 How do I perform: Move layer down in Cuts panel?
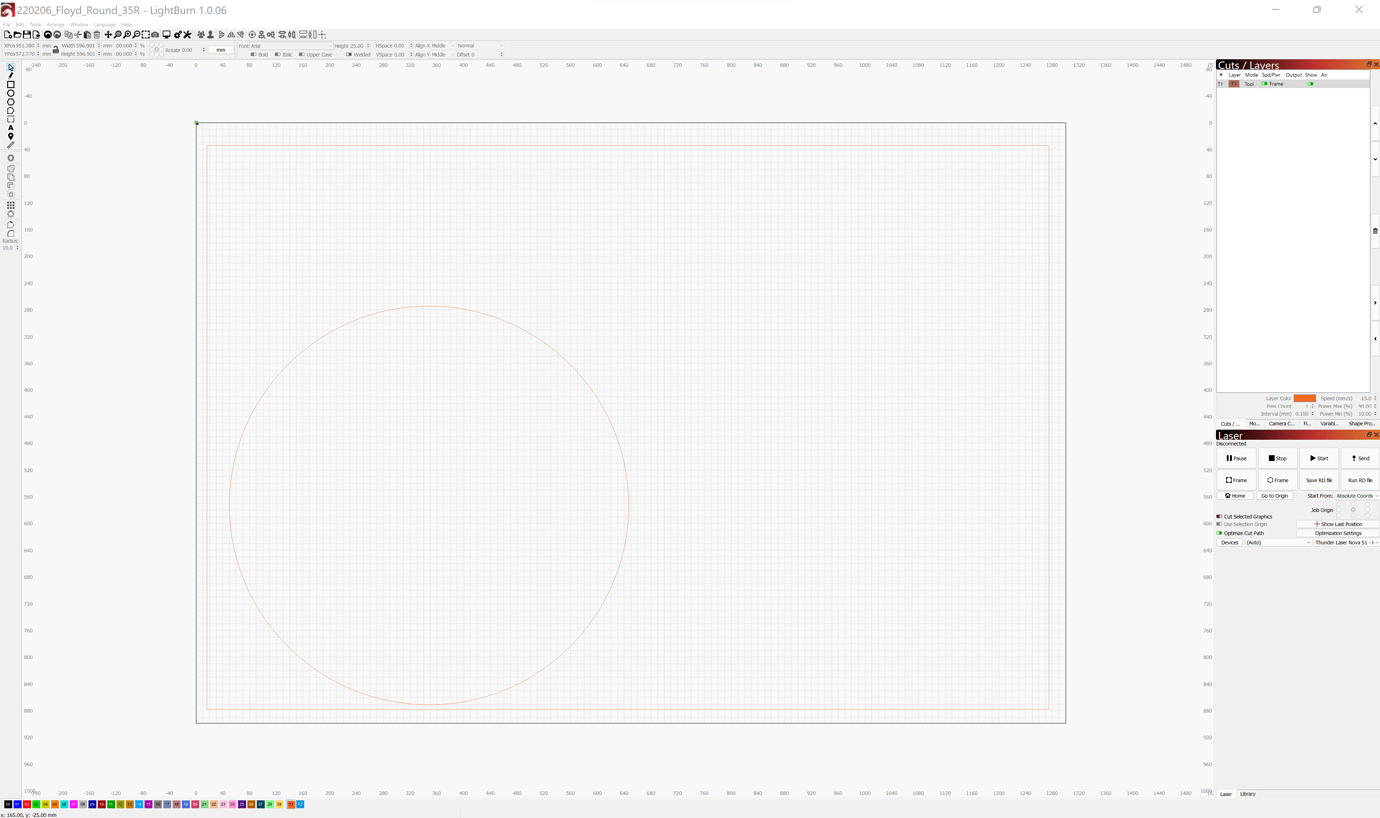[x=1375, y=159]
